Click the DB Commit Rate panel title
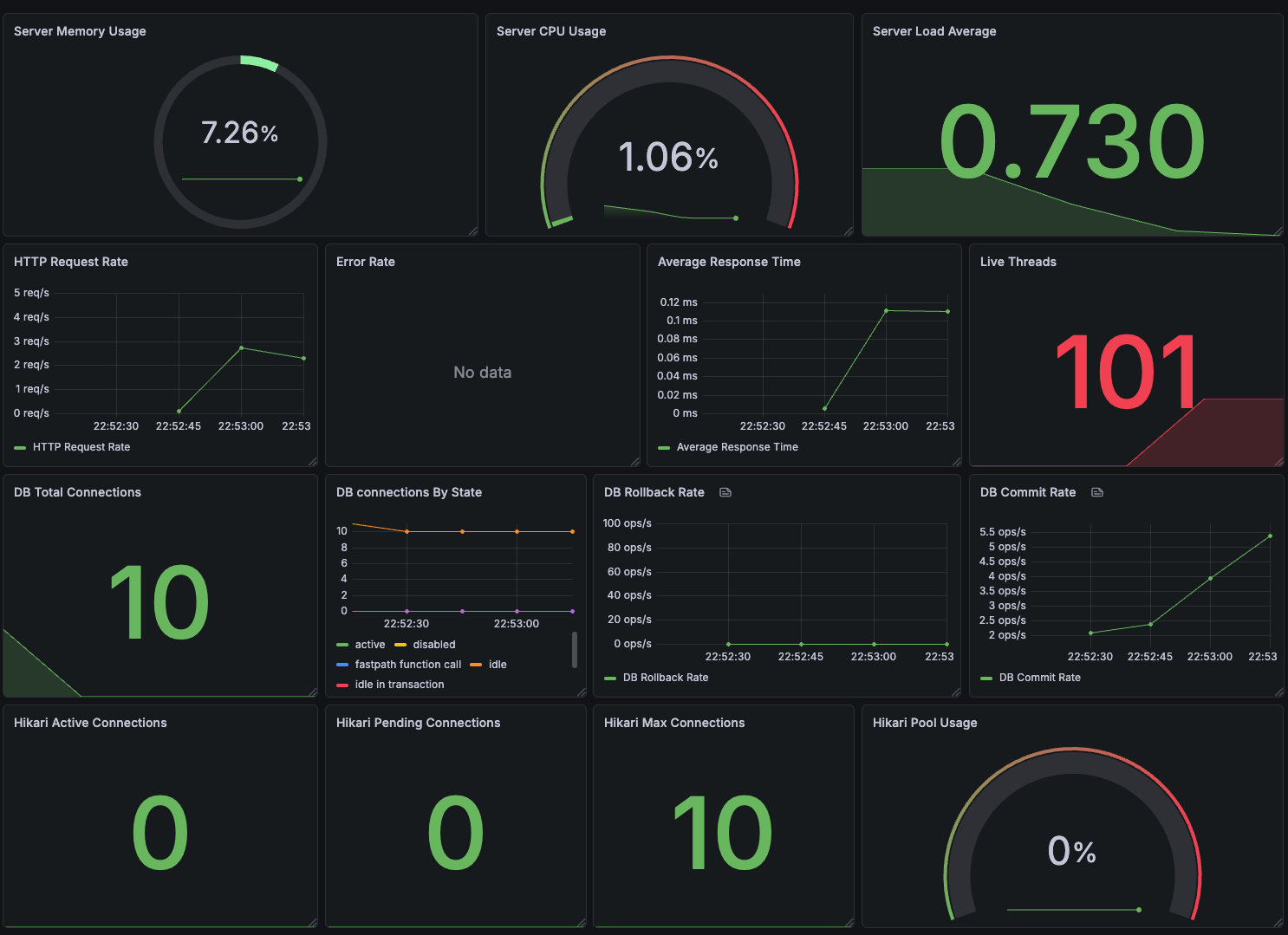This screenshot has width=1288, height=935. (x=1028, y=492)
